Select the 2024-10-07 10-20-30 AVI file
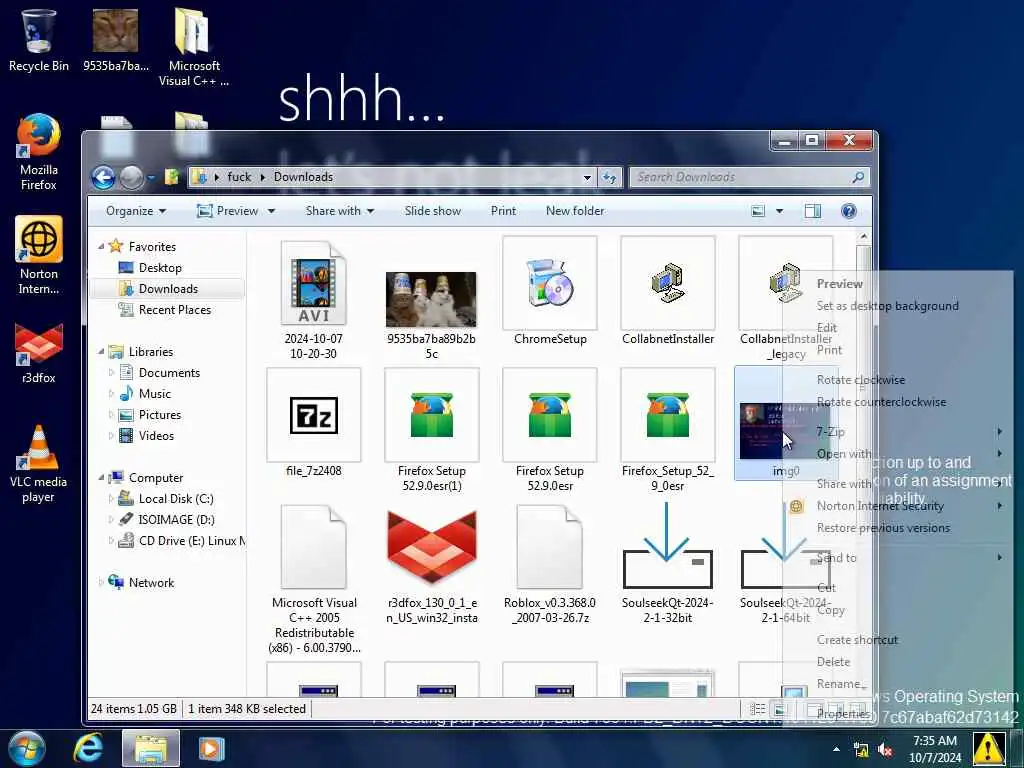The image size is (1024, 768). (x=313, y=300)
